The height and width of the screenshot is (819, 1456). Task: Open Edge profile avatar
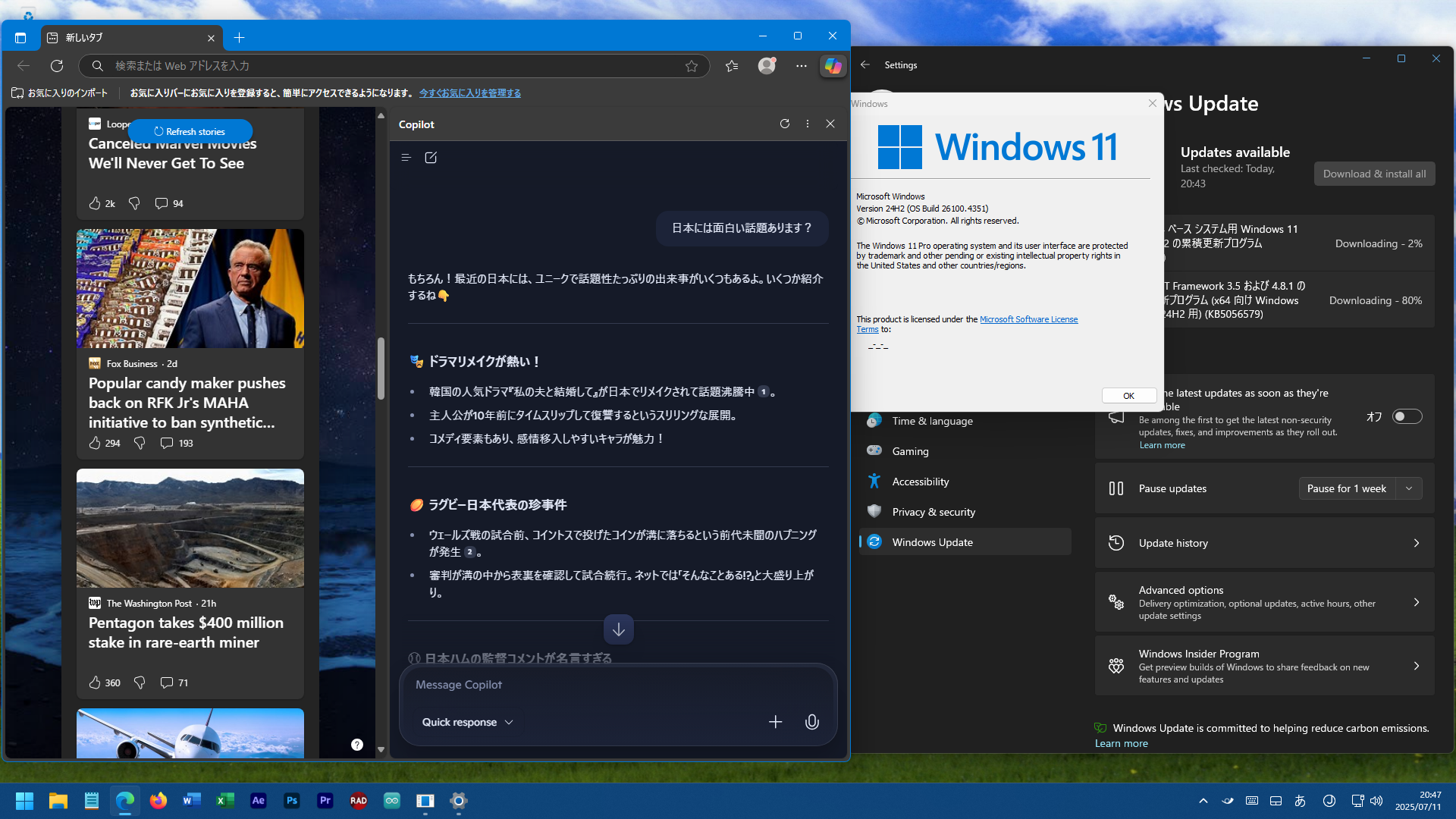click(767, 66)
